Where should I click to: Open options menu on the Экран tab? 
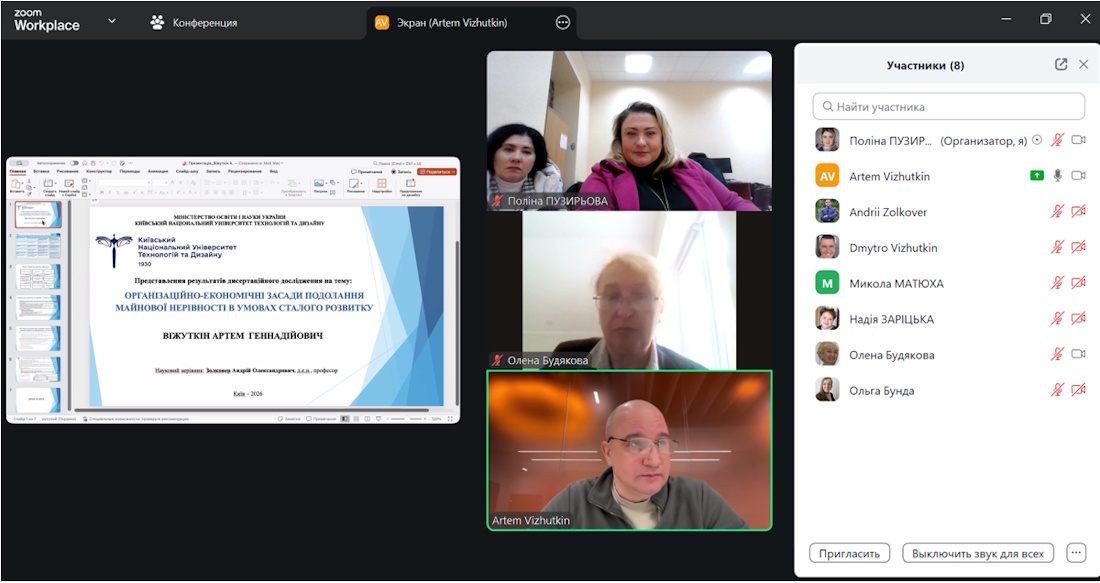coord(563,22)
